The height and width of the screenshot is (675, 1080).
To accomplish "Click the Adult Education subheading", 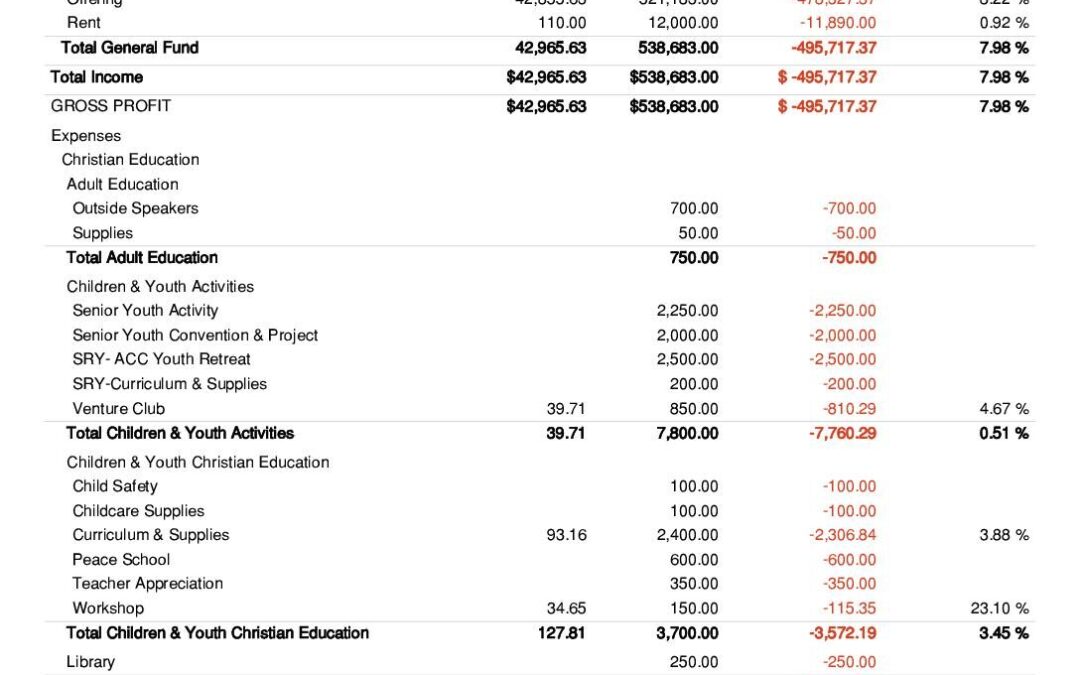I will 122,184.
